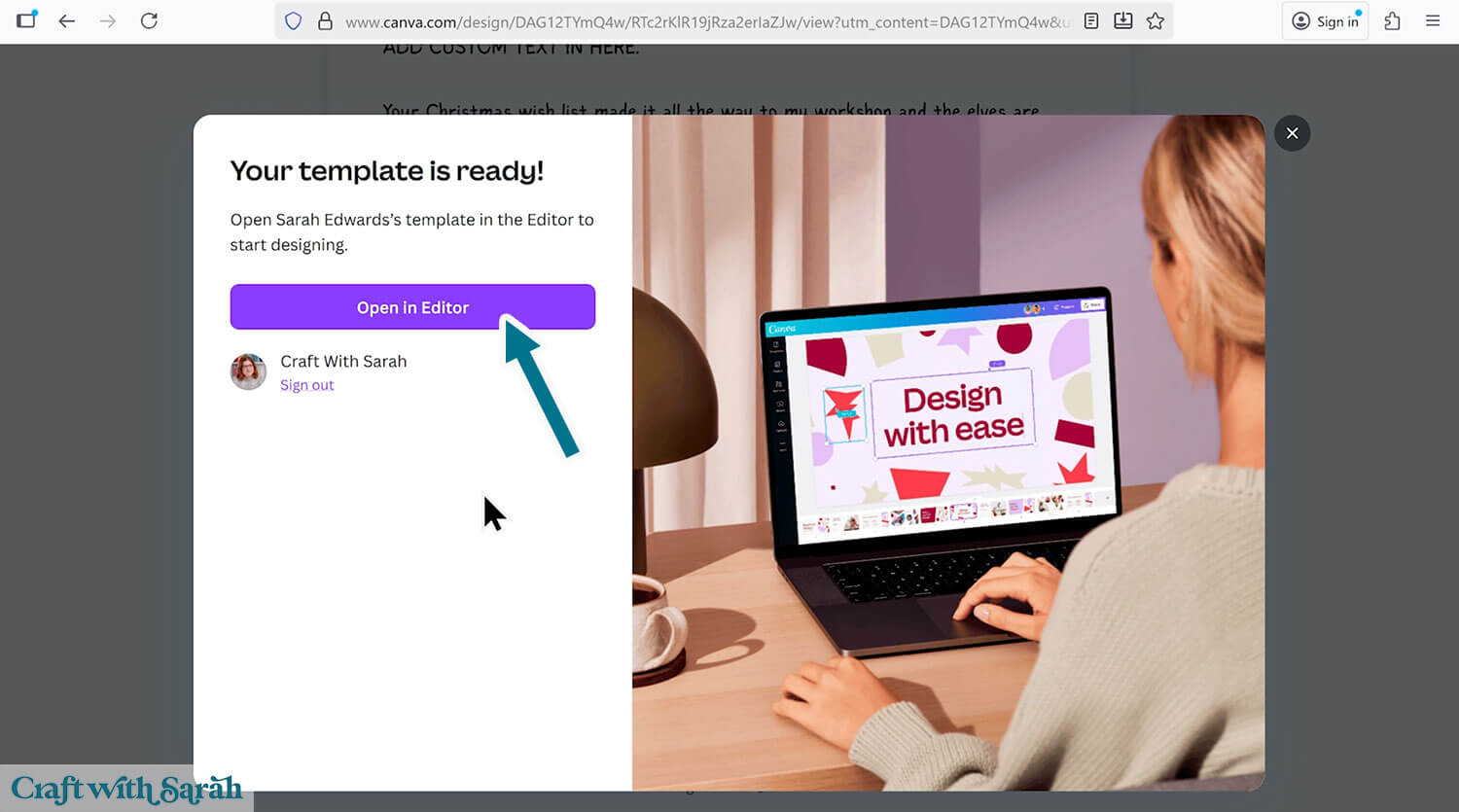Click the laptop promo image in the dialog
1459x812 pixels.
click(x=948, y=452)
